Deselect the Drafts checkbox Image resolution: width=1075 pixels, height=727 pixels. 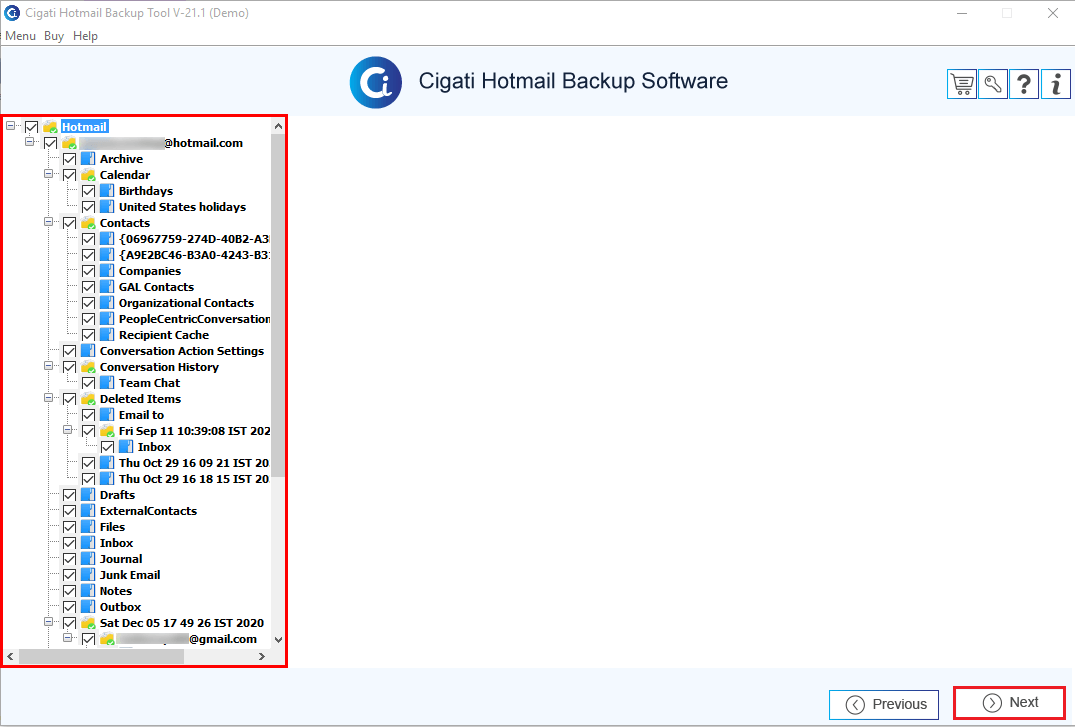pos(69,495)
